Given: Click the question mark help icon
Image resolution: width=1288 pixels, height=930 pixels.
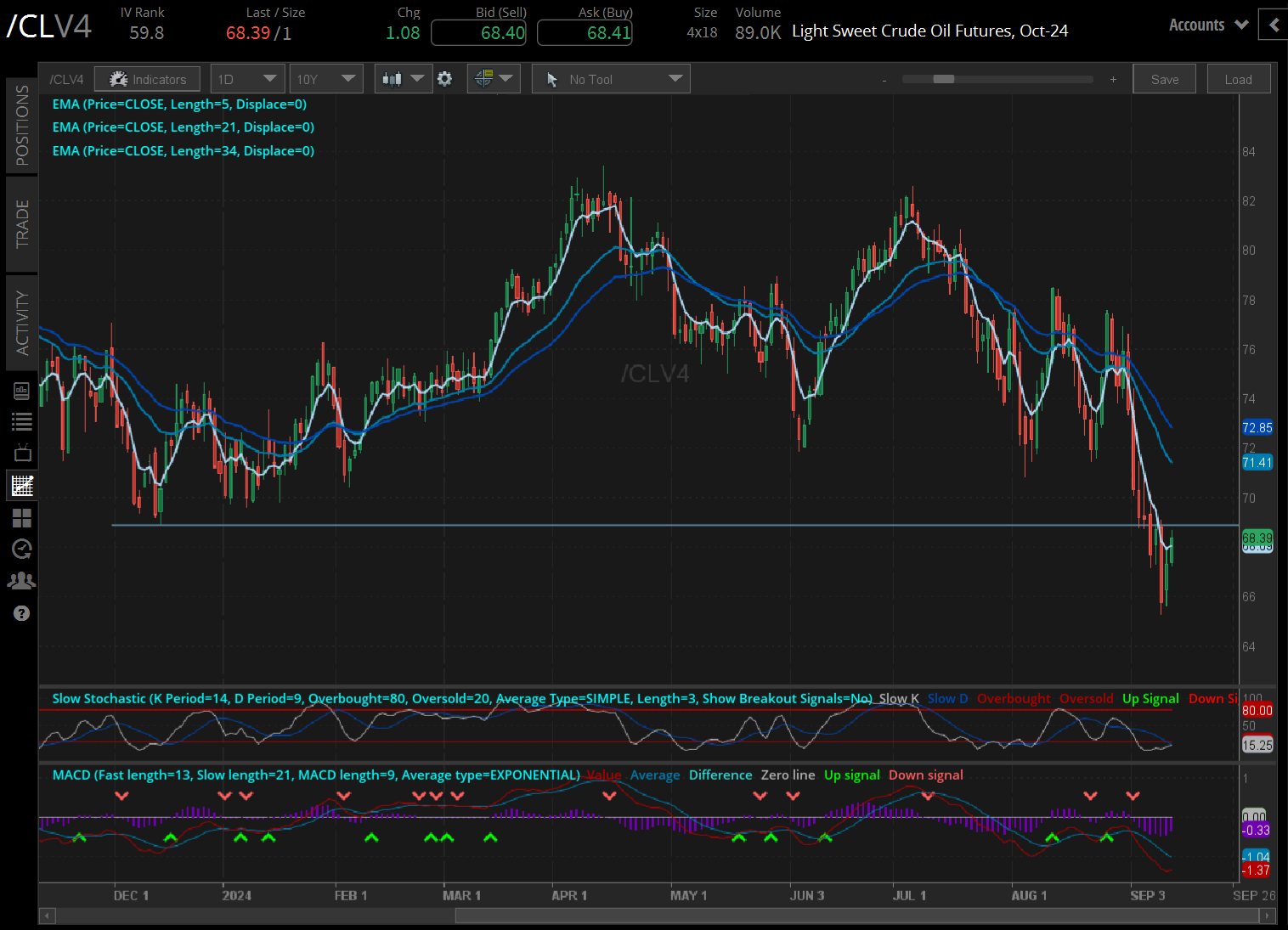Looking at the screenshot, I should (21, 613).
